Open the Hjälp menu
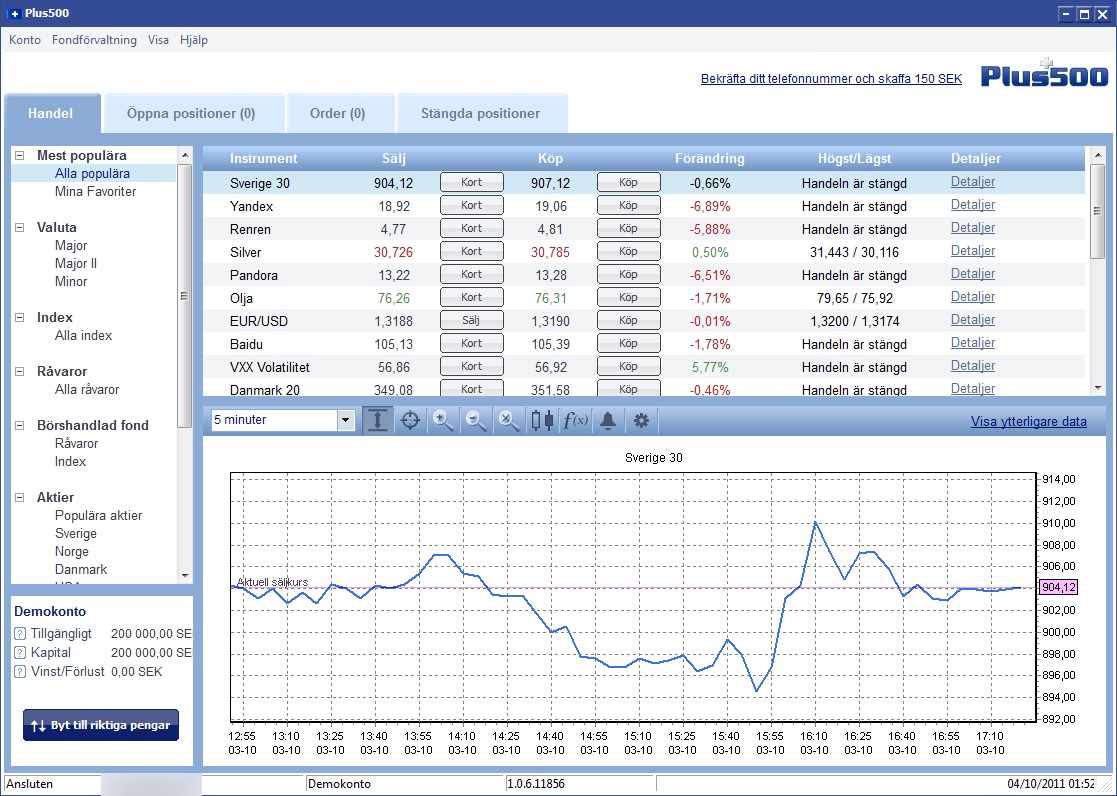Screen dimensions: 1117x796 point(194,40)
